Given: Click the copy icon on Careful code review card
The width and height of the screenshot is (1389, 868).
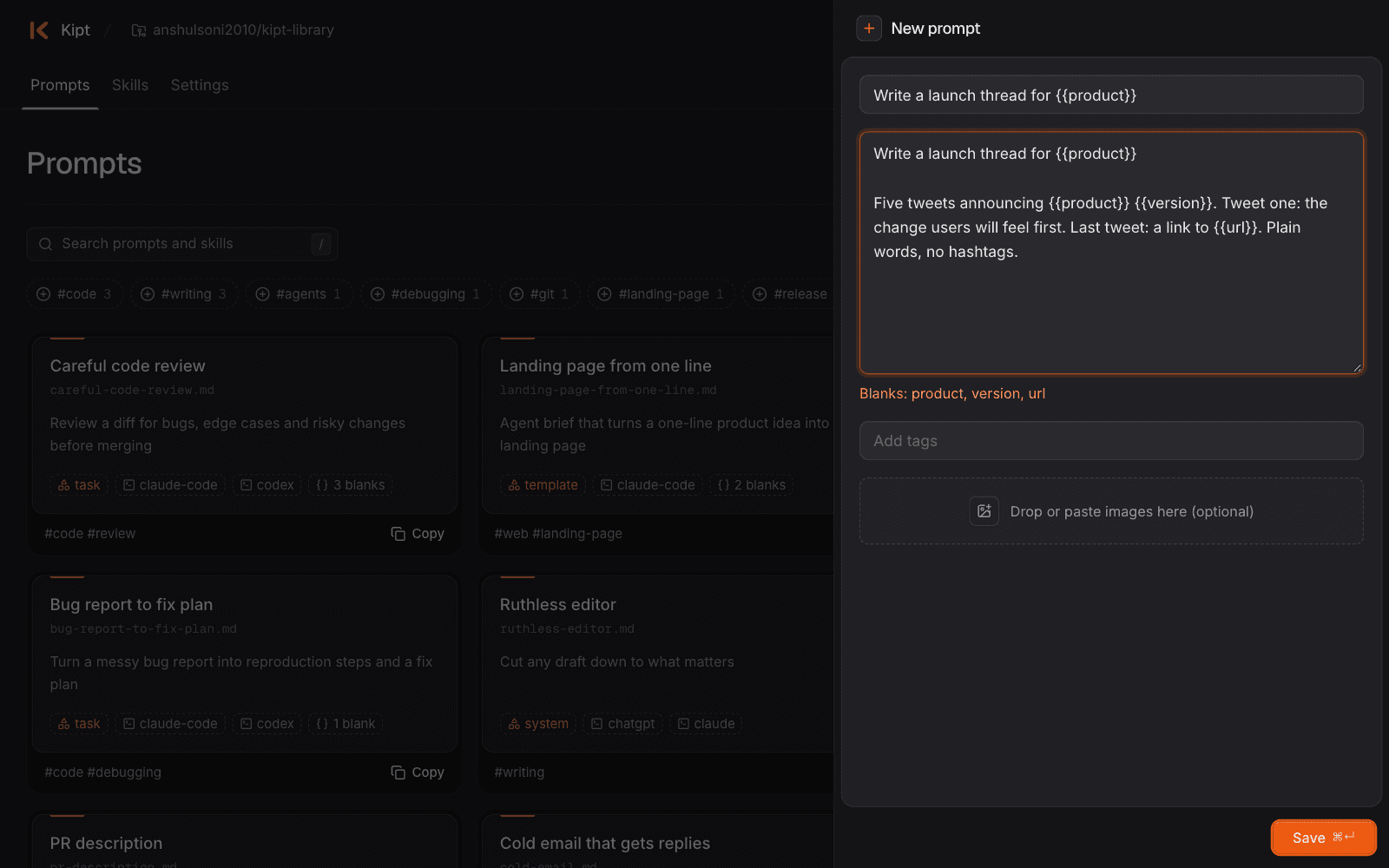Looking at the screenshot, I should pyautogui.click(x=398, y=534).
